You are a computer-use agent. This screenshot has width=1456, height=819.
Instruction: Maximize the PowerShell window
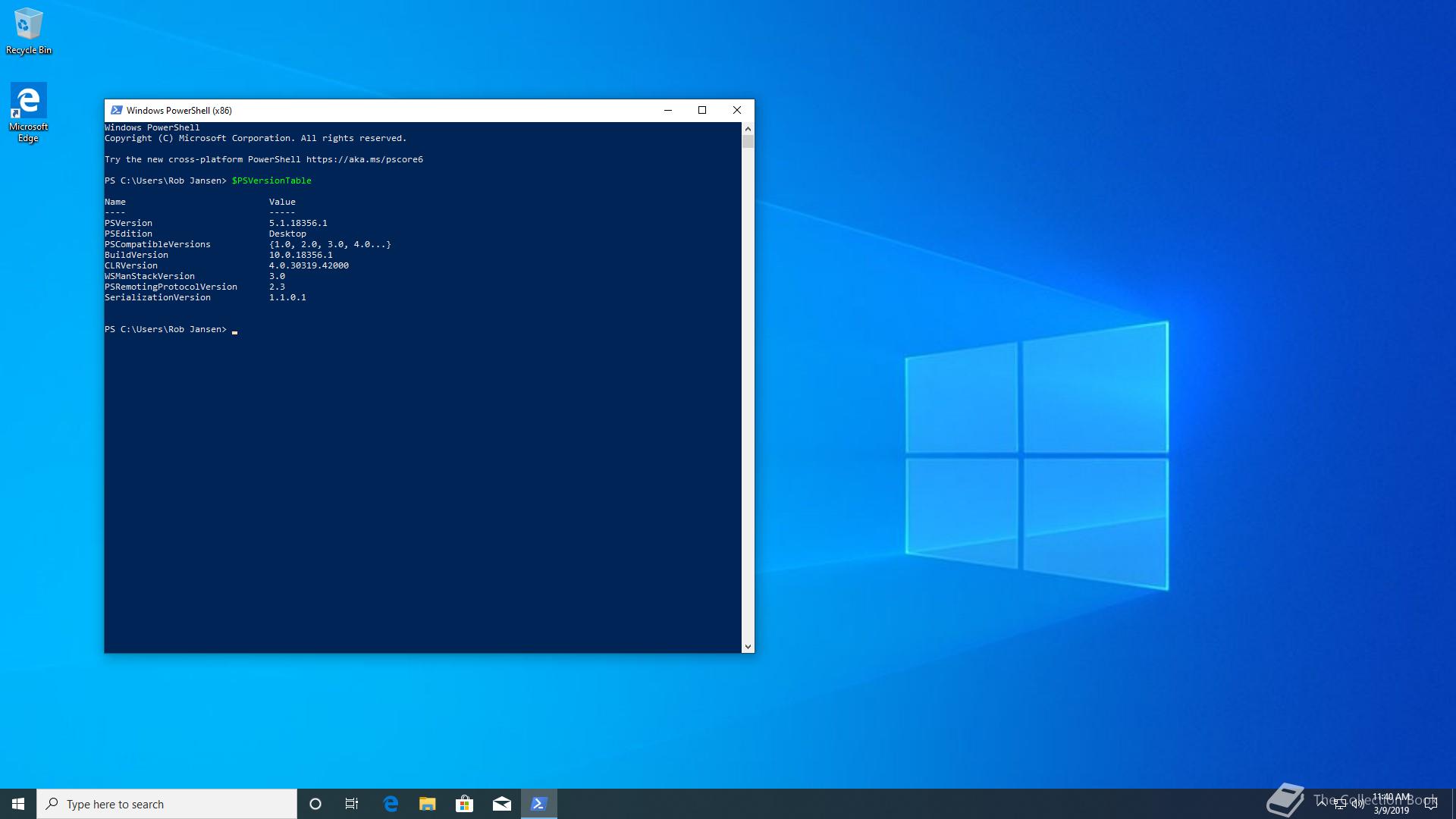click(x=702, y=110)
